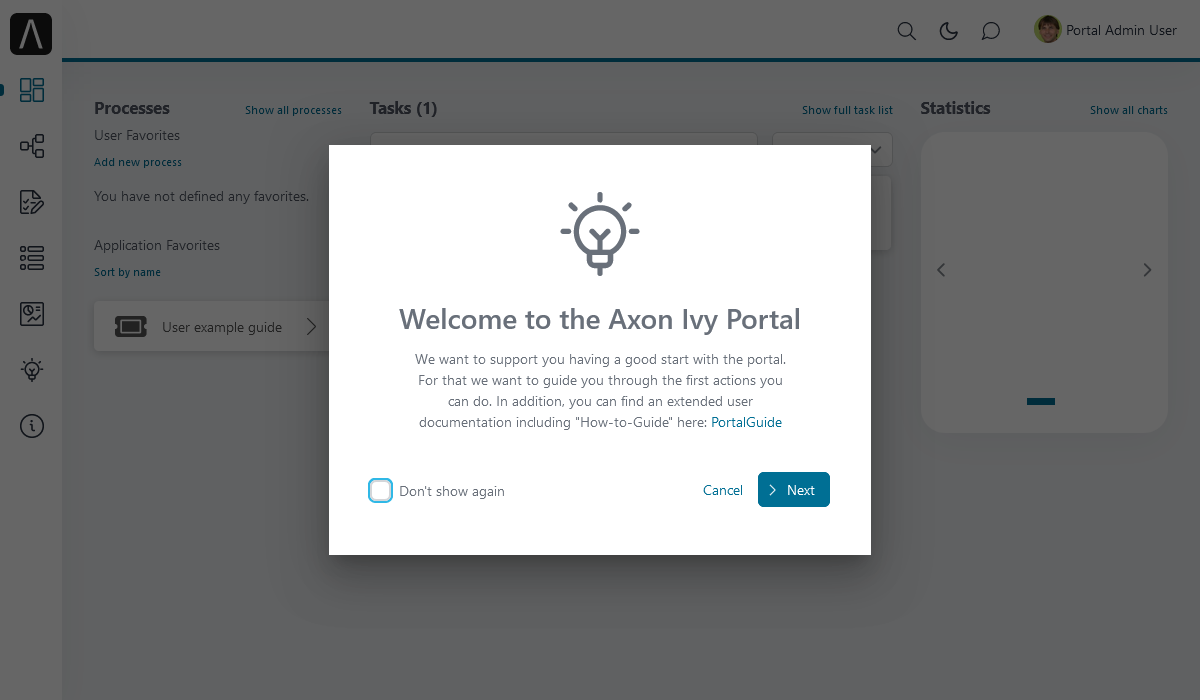Select the statistics carousel indicator bar
The height and width of the screenshot is (700, 1200).
(1041, 402)
